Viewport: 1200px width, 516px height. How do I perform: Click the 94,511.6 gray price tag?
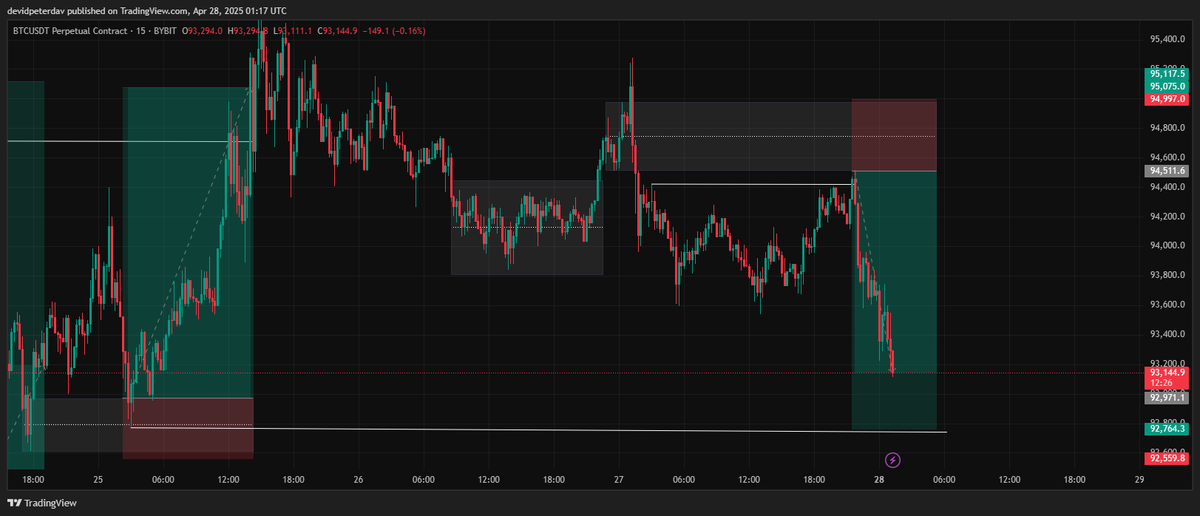(x=1167, y=171)
